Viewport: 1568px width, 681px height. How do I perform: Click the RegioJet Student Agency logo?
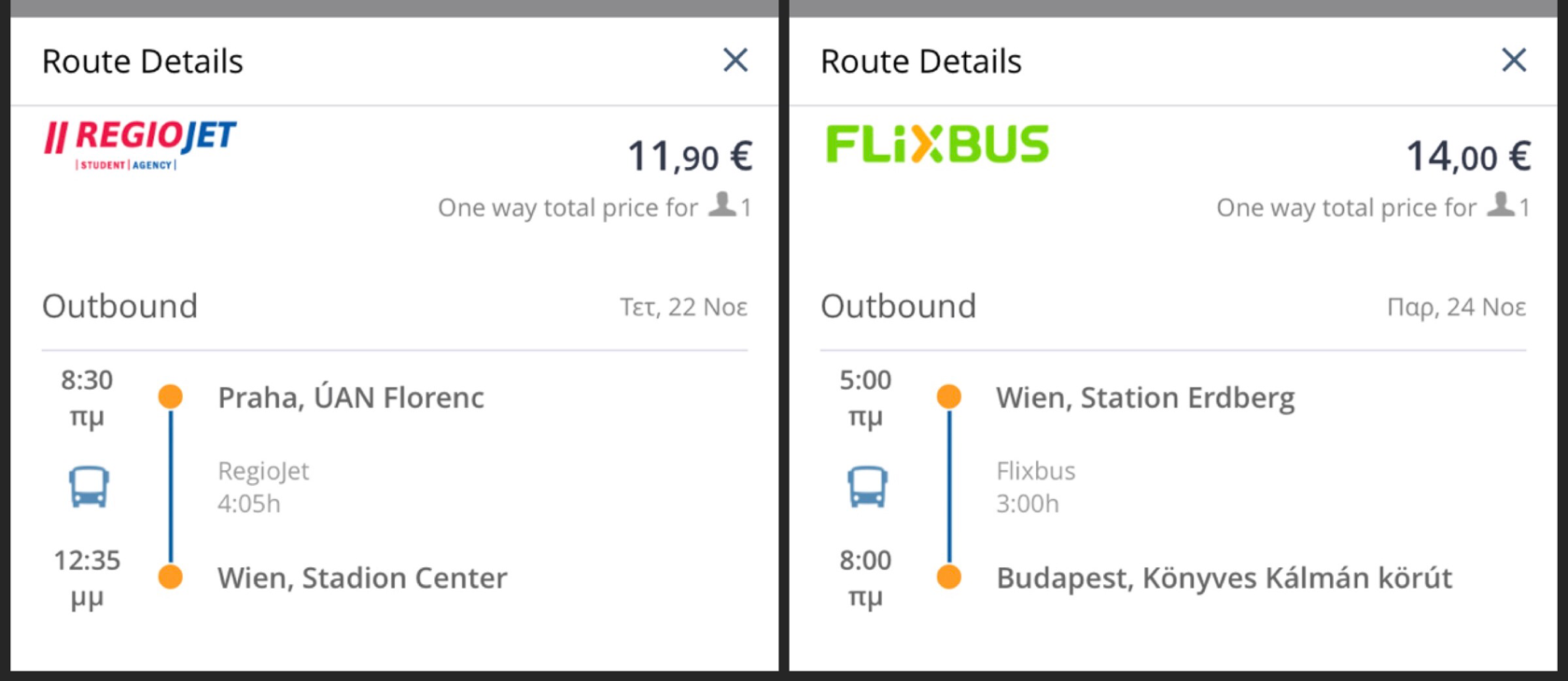(x=140, y=146)
